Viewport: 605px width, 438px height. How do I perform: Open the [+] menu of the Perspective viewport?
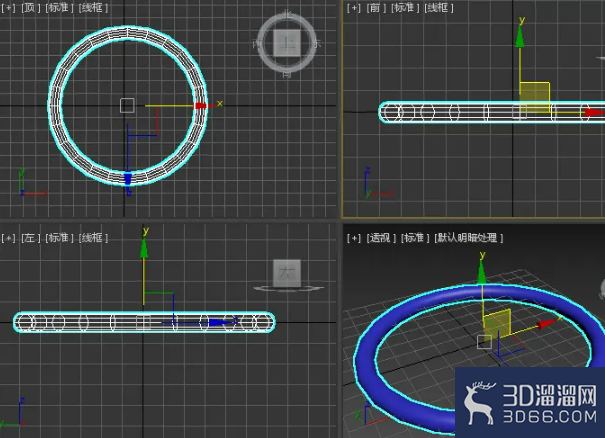coord(353,238)
